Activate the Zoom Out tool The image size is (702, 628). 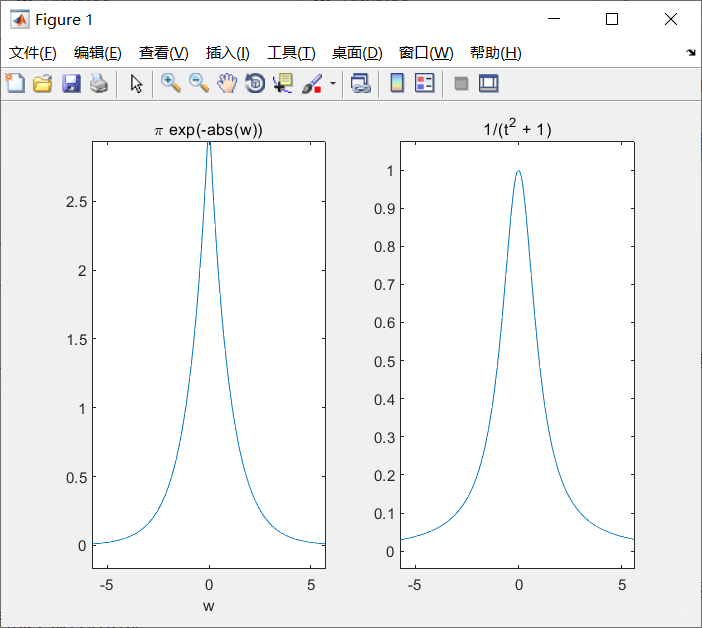pyautogui.click(x=199, y=83)
